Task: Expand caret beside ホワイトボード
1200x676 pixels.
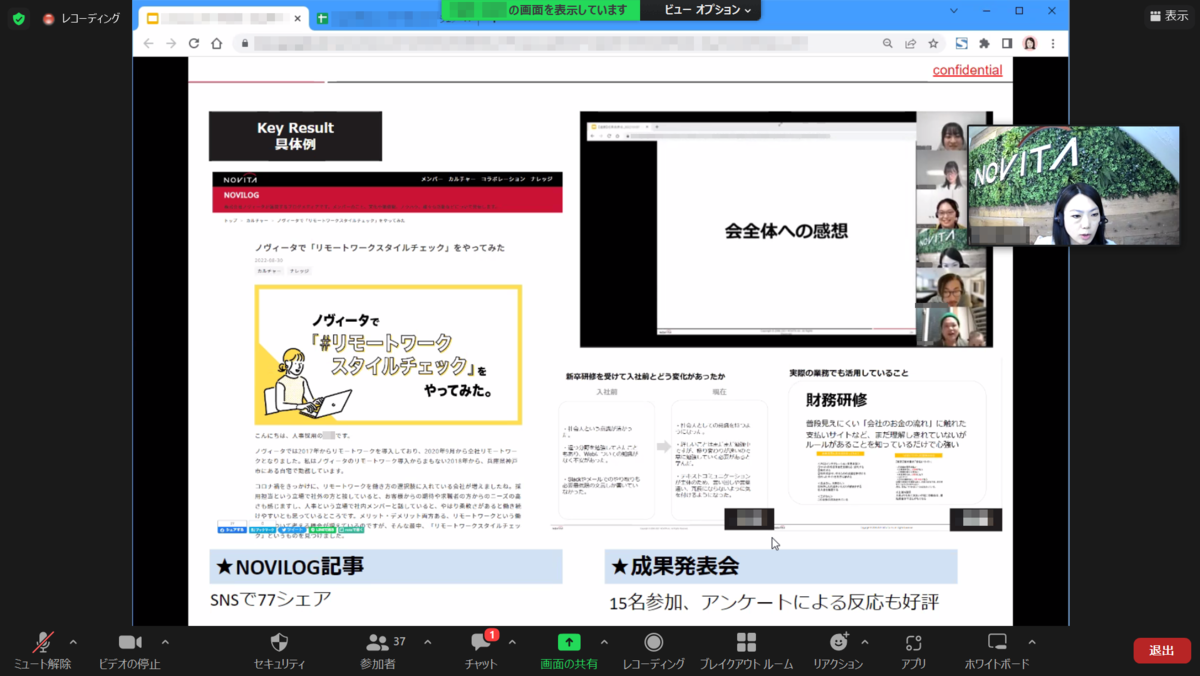Action: (1032, 642)
